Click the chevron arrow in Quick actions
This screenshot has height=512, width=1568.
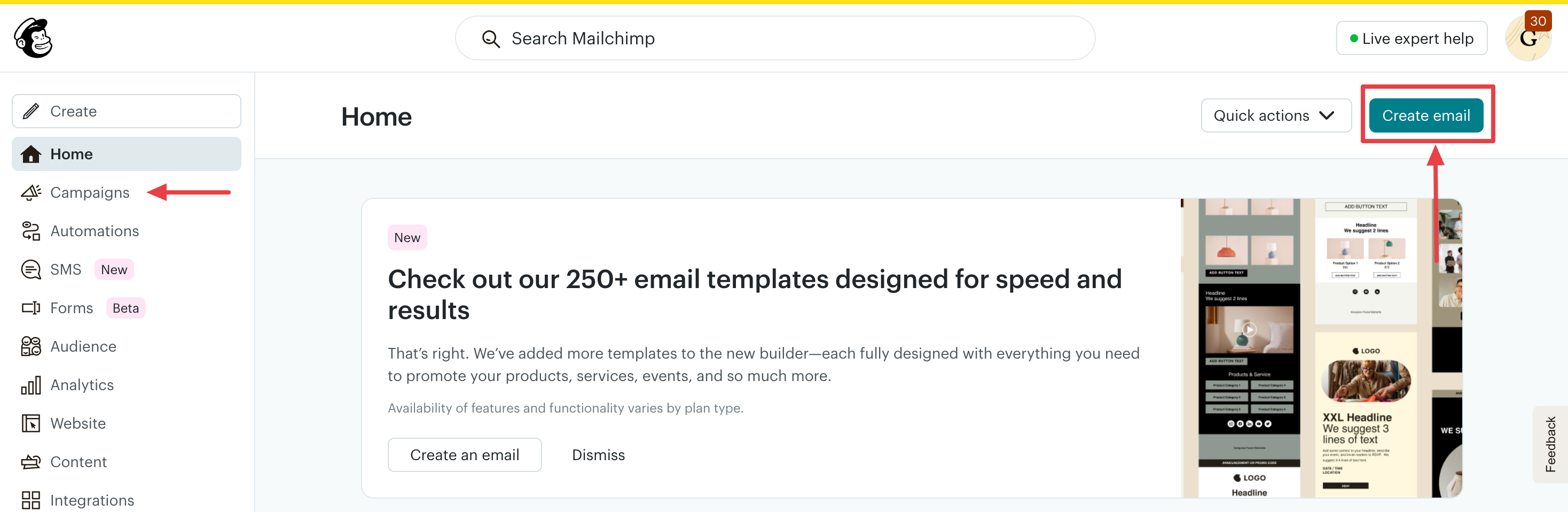point(1327,115)
